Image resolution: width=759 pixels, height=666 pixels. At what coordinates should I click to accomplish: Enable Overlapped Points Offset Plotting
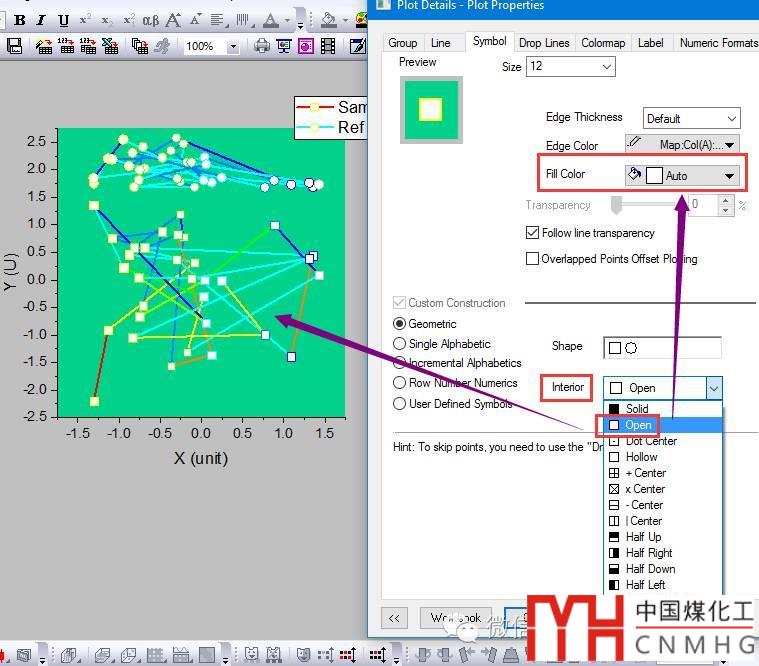[532, 259]
